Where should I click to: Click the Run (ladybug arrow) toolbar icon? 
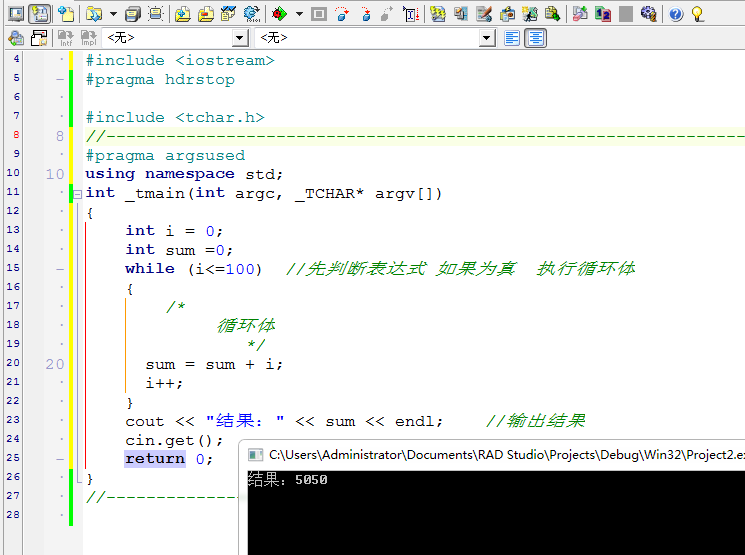click(x=279, y=14)
